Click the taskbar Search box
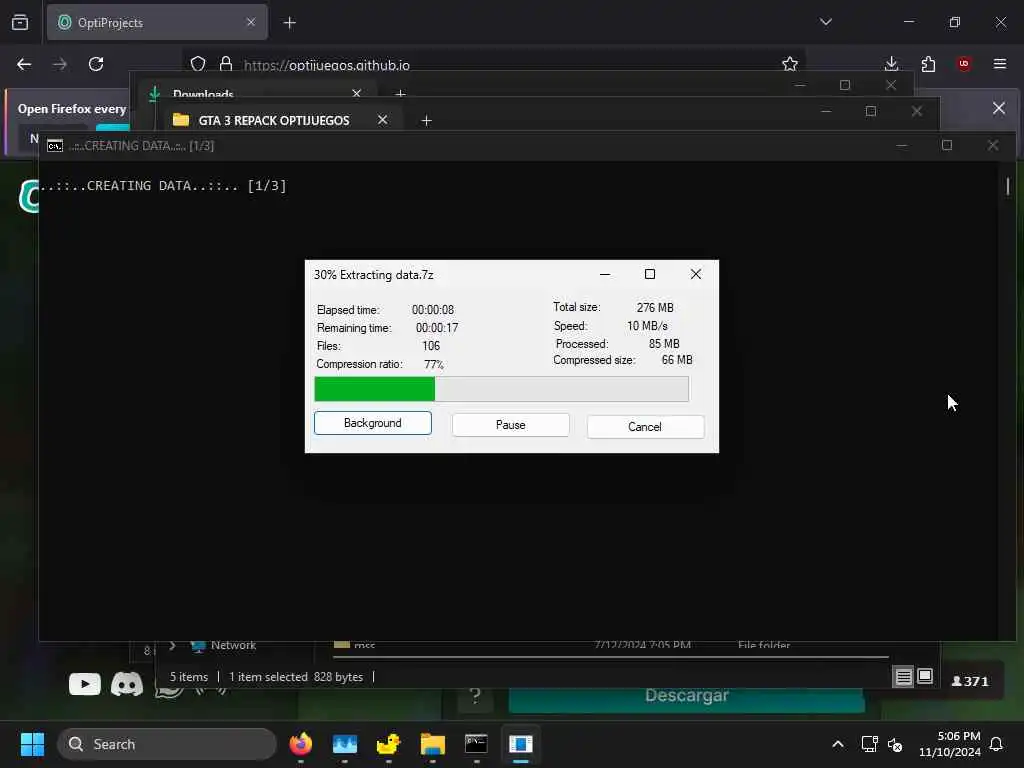This screenshot has height=768, width=1024. click(x=167, y=744)
